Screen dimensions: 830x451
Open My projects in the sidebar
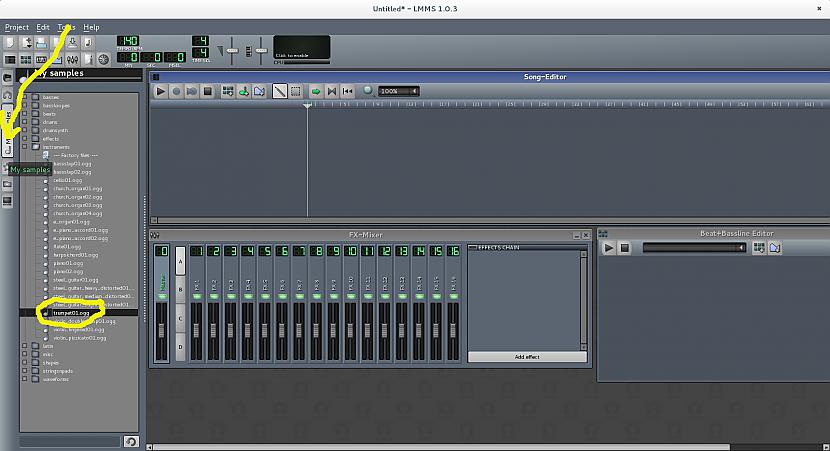click(7, 95)
